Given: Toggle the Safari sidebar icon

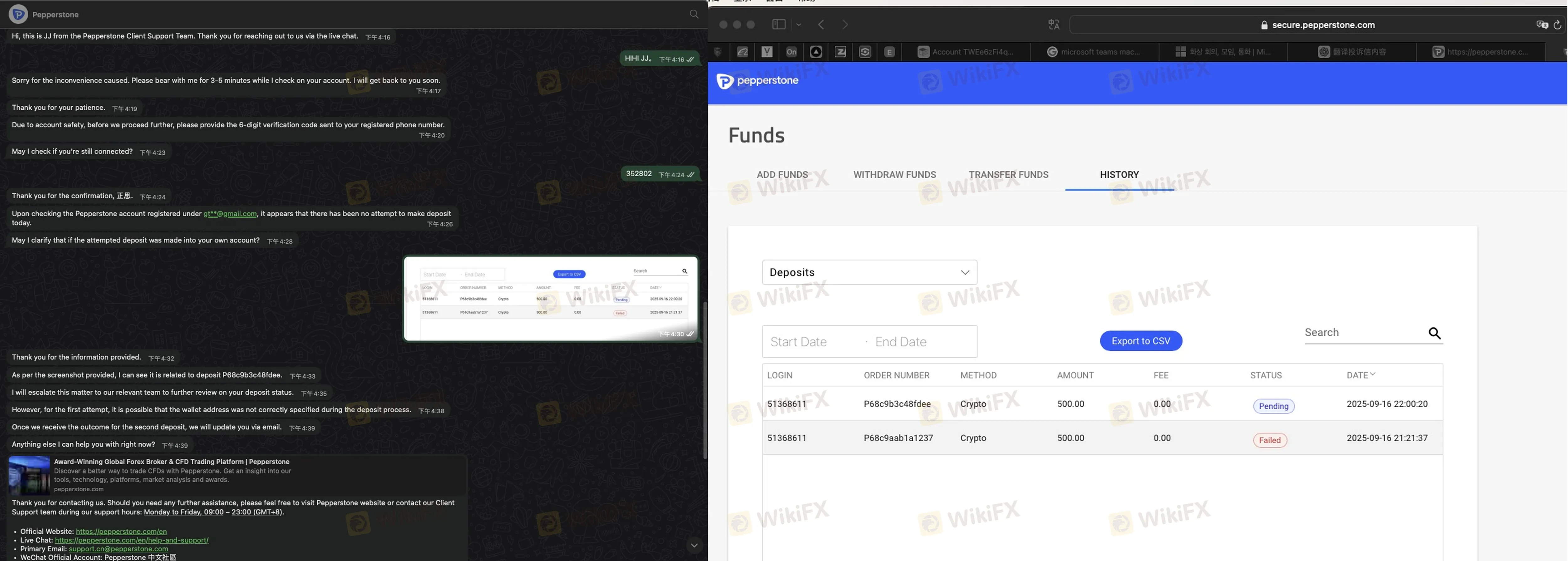Looking at the screenshot, I should tap(779, 24).
